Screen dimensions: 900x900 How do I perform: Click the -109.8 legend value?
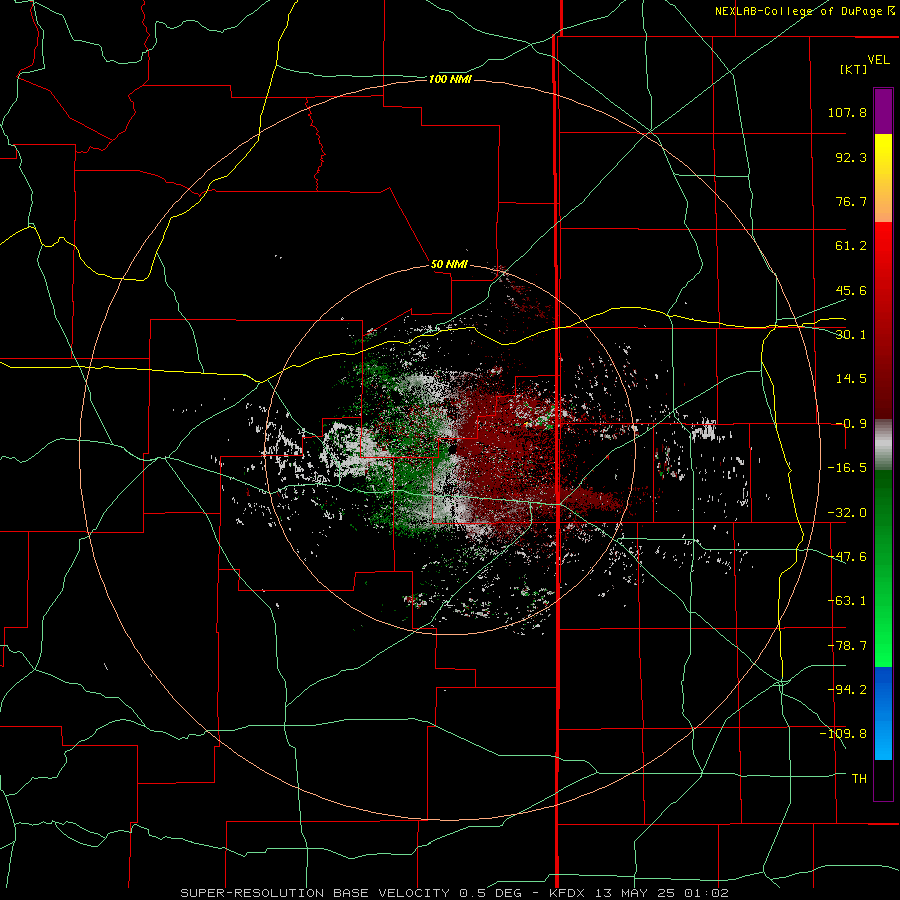(843, 734)
